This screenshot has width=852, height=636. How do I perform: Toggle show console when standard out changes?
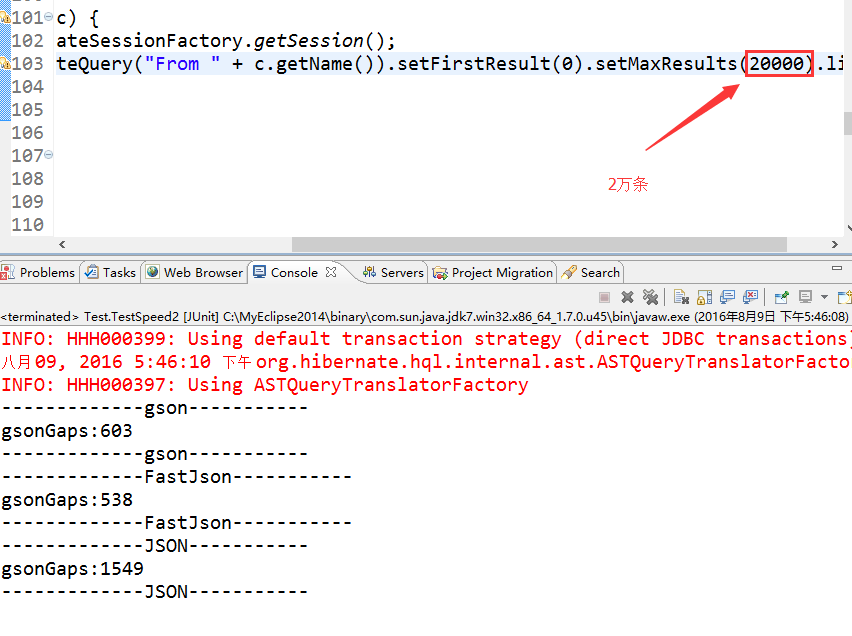[727, 297]
